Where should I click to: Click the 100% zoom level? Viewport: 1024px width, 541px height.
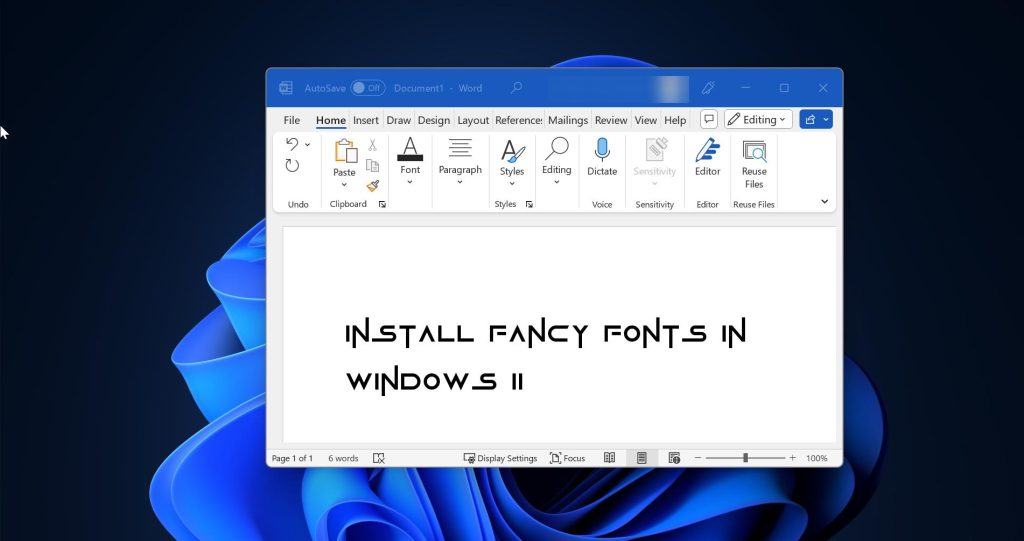pos(816,459)
